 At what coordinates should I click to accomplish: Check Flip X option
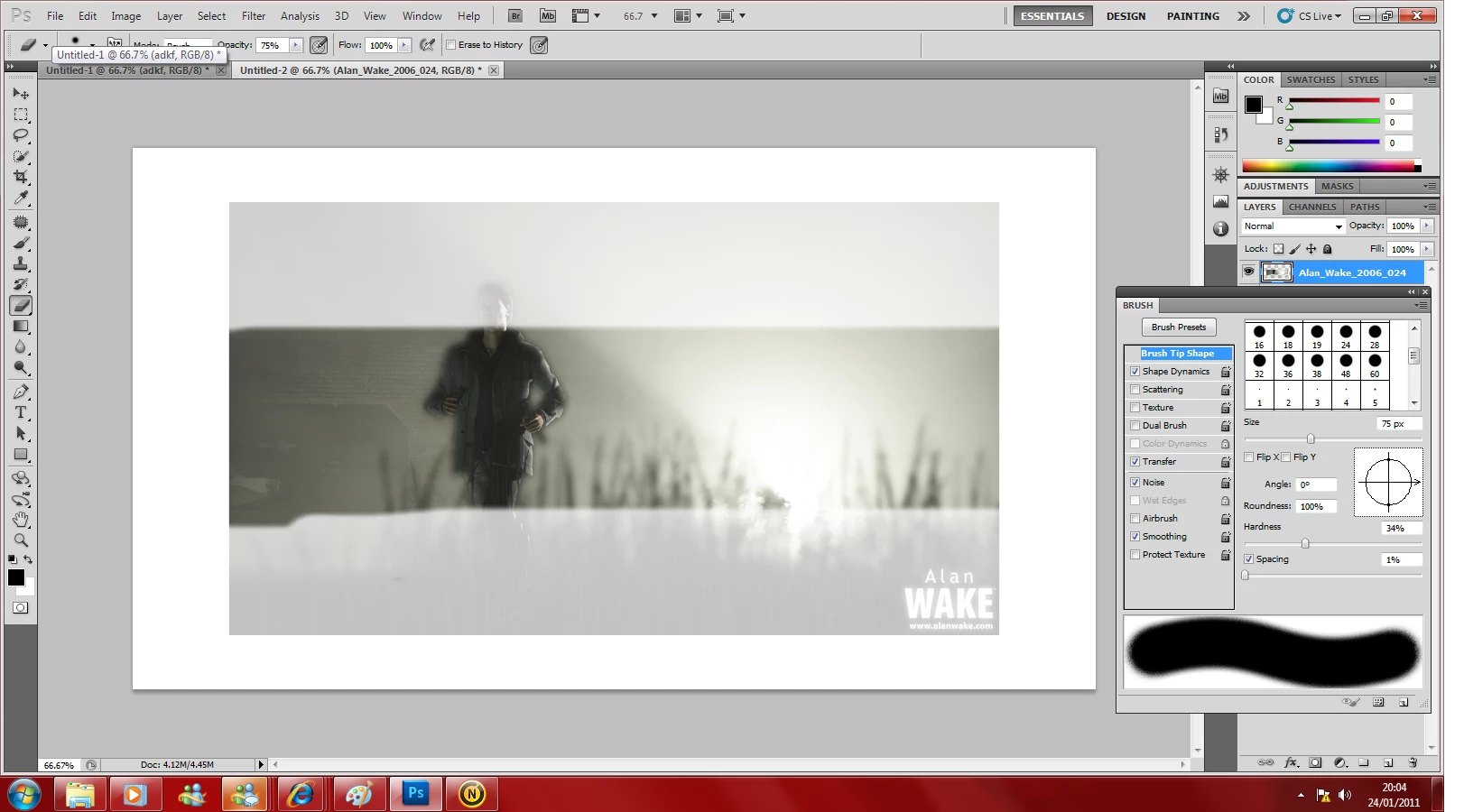[x=1249, y=457]
